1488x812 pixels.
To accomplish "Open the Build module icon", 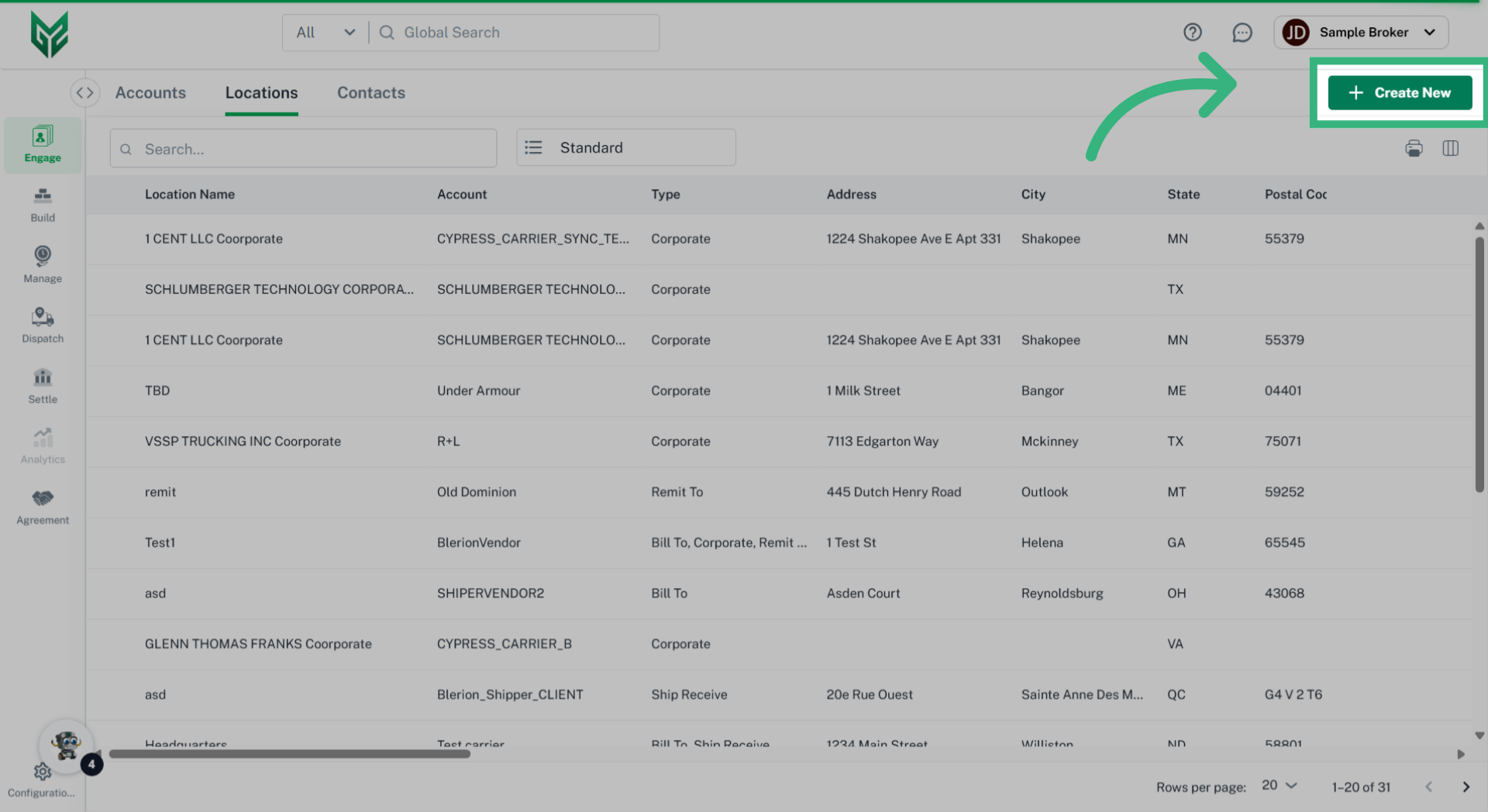I will [x=43, y=205].
